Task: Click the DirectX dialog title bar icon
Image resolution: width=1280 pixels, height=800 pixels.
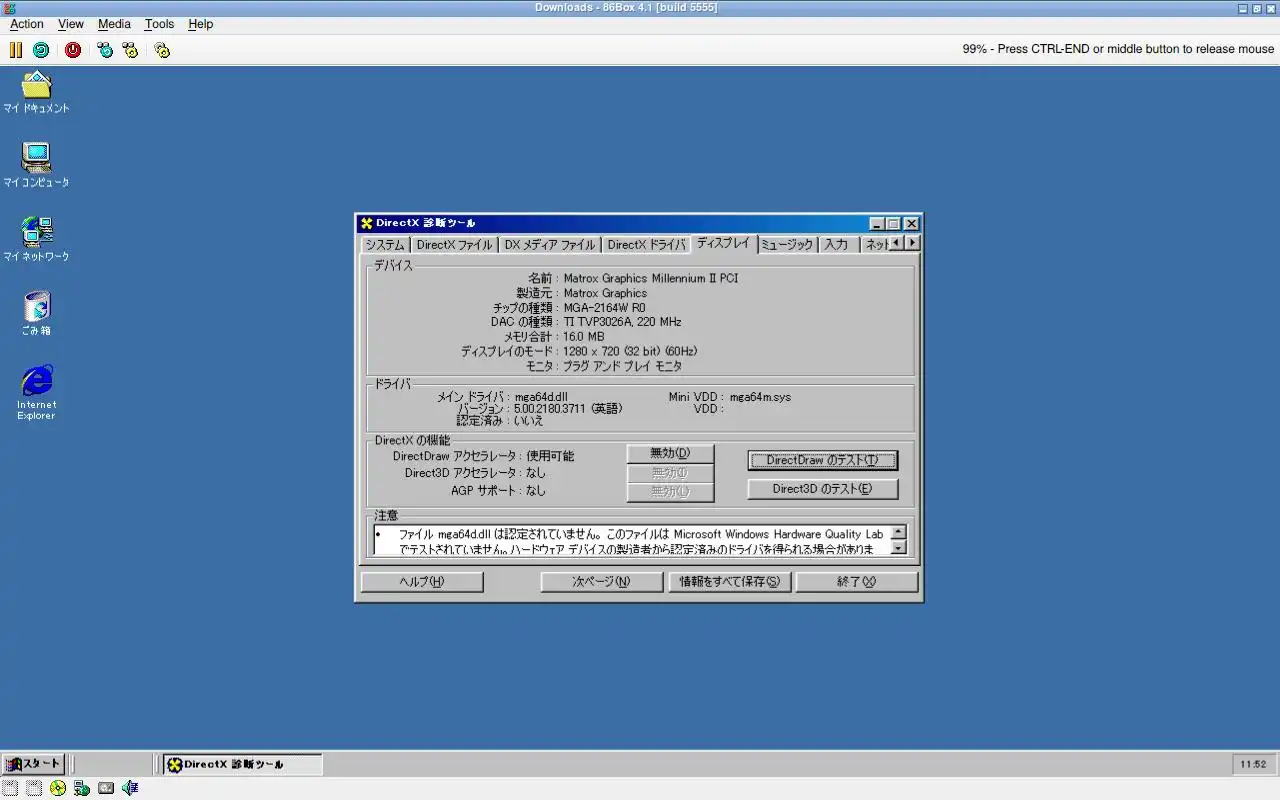Action: tap(367, 223)
